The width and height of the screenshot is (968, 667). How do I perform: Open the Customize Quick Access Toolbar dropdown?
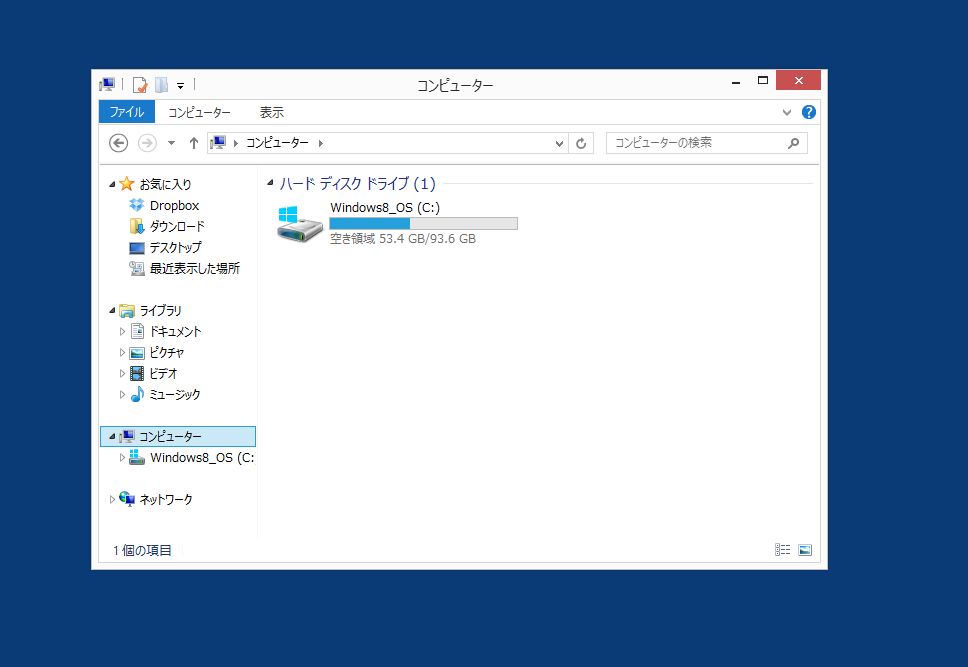tap(180, 86)
